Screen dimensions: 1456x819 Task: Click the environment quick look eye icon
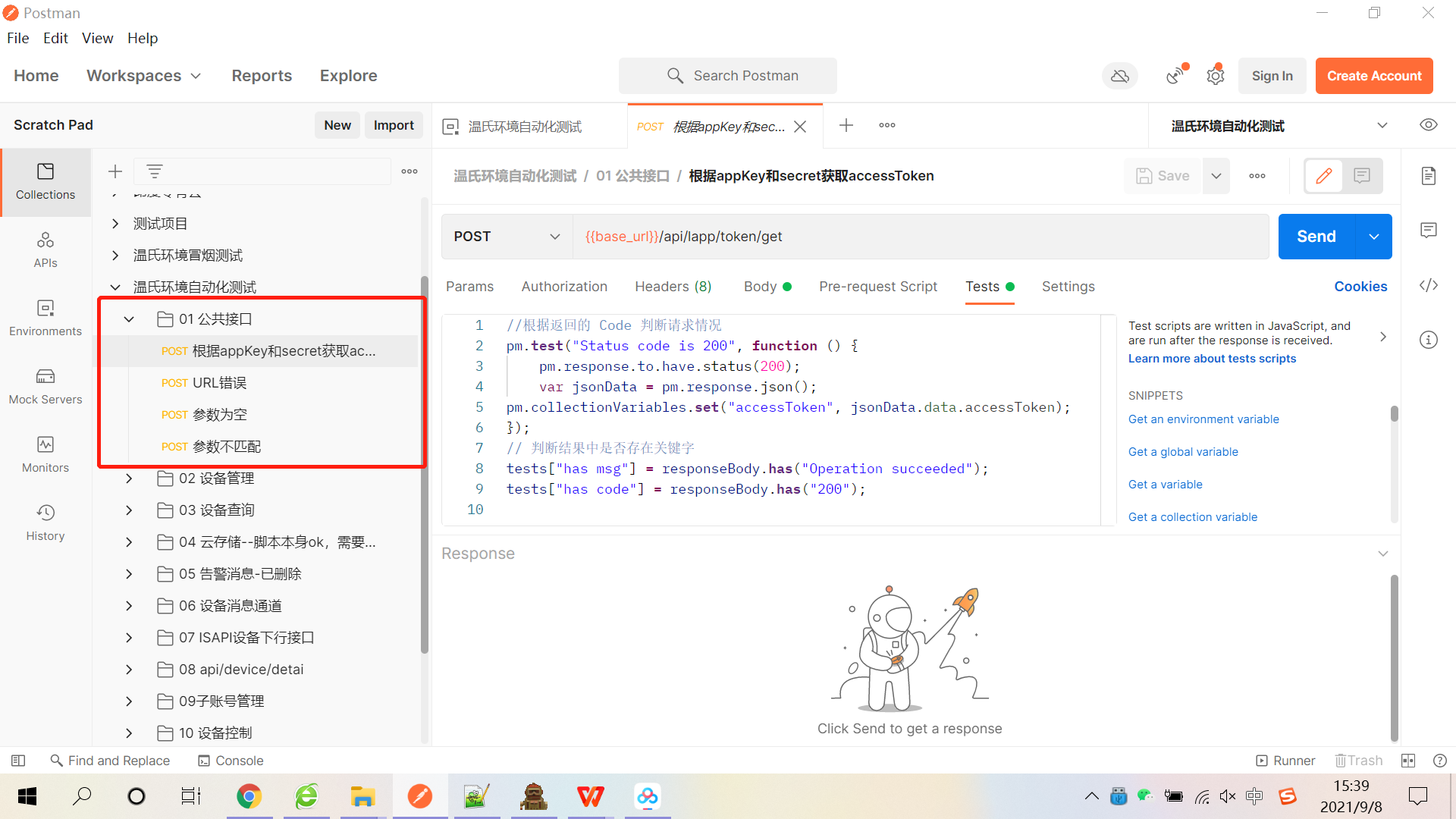(x=1429, y=125)
